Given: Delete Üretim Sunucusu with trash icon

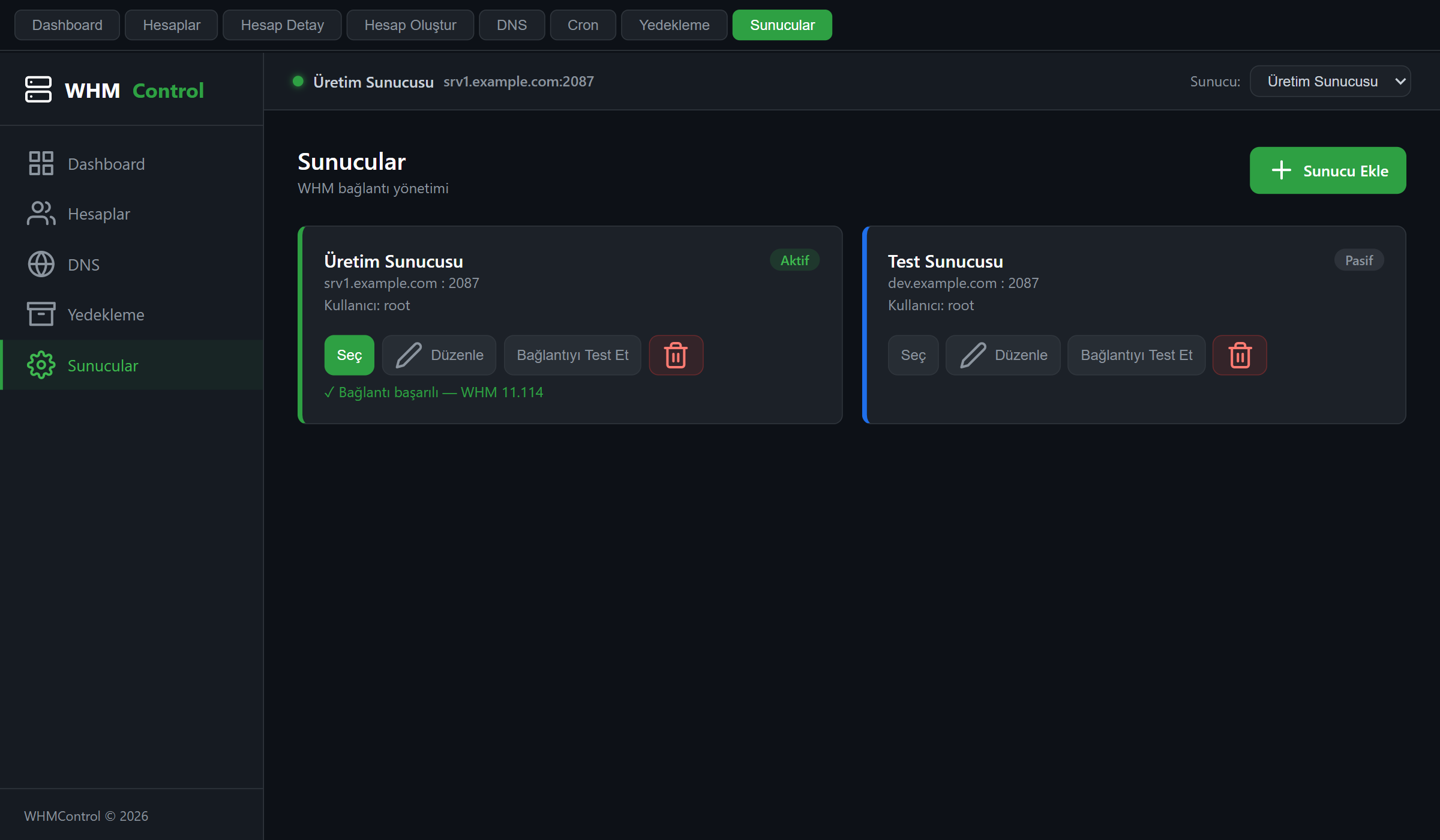Looking at the screenshot, I should 676,355.
